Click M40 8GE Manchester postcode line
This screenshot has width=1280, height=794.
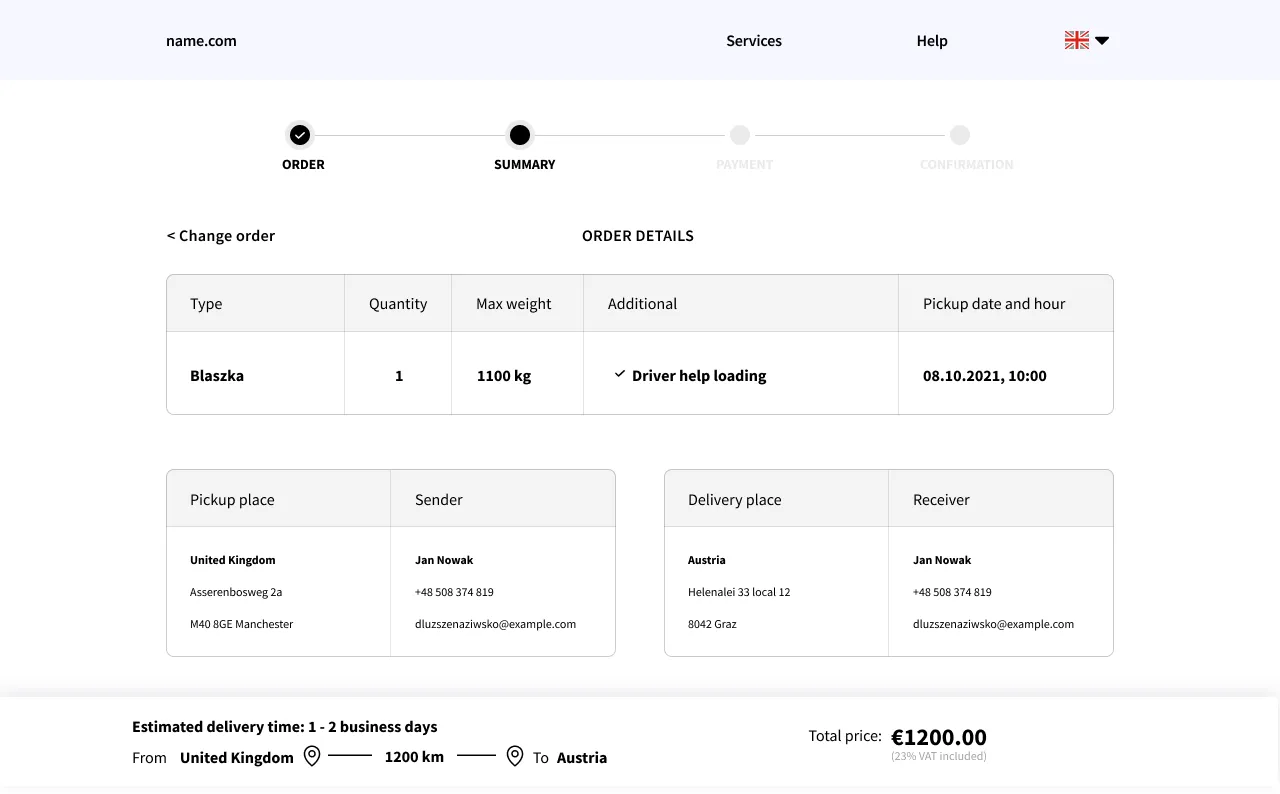point(242,624)
